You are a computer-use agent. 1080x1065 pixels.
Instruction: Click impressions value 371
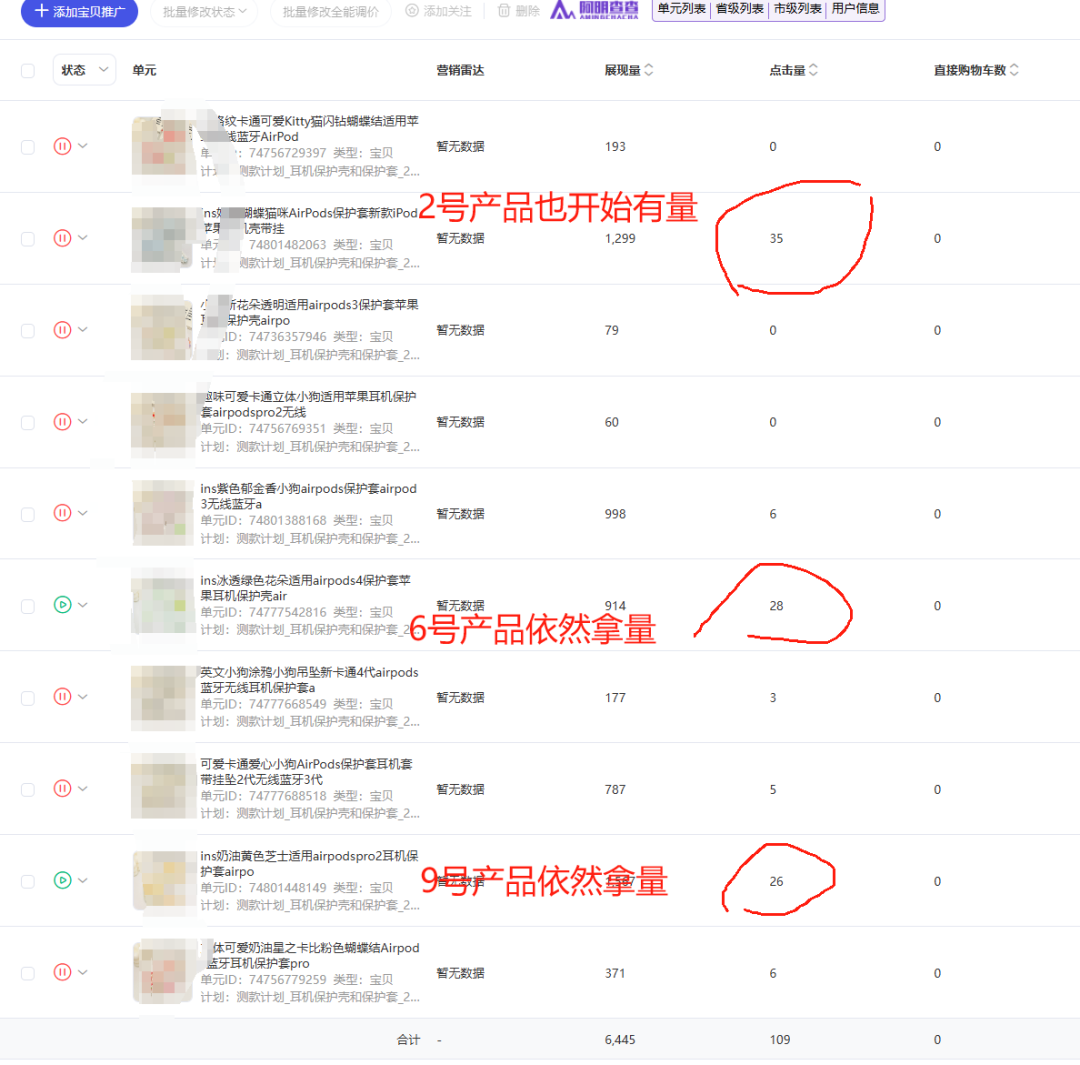coord(615,973)
